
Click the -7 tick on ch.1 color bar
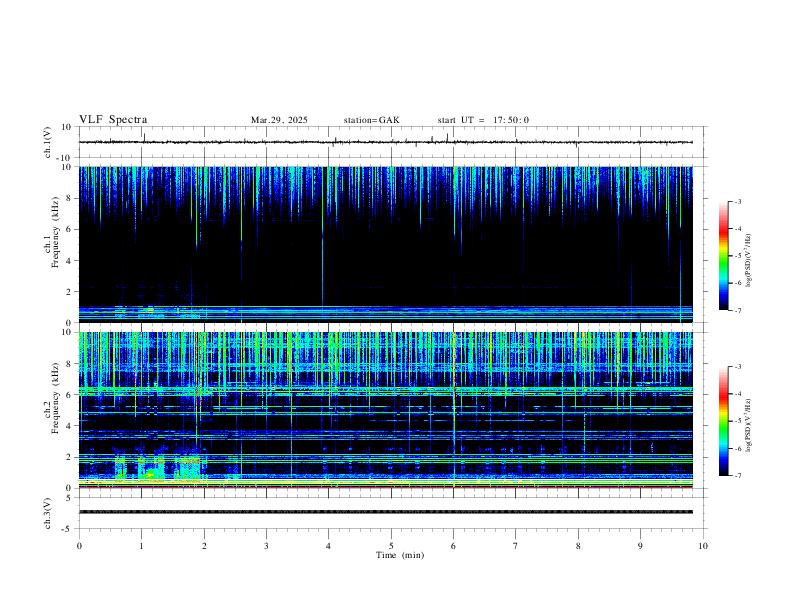pos(737,311)
